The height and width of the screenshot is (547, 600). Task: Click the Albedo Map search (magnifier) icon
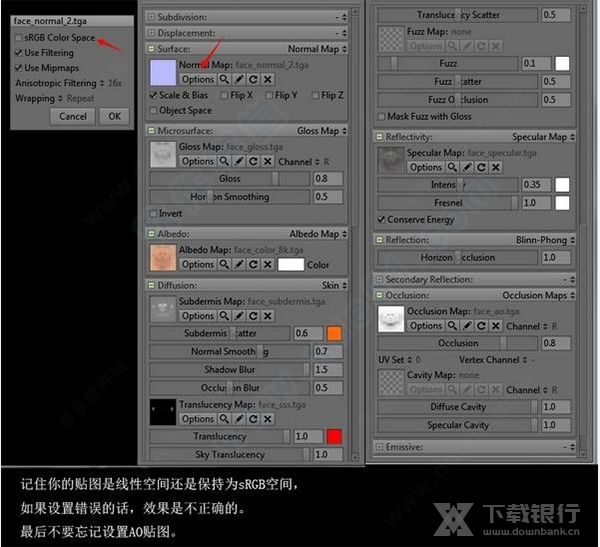[225, 265]
